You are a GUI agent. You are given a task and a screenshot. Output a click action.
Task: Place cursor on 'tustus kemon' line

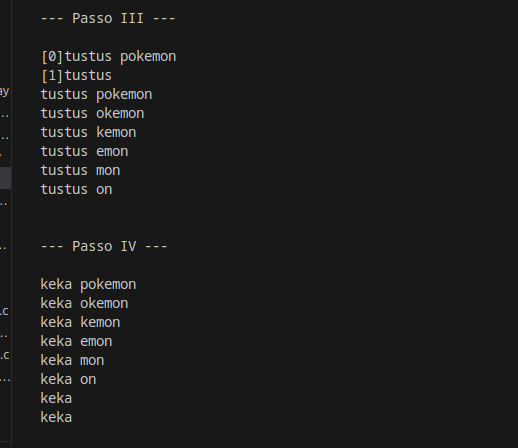[88, 132]
